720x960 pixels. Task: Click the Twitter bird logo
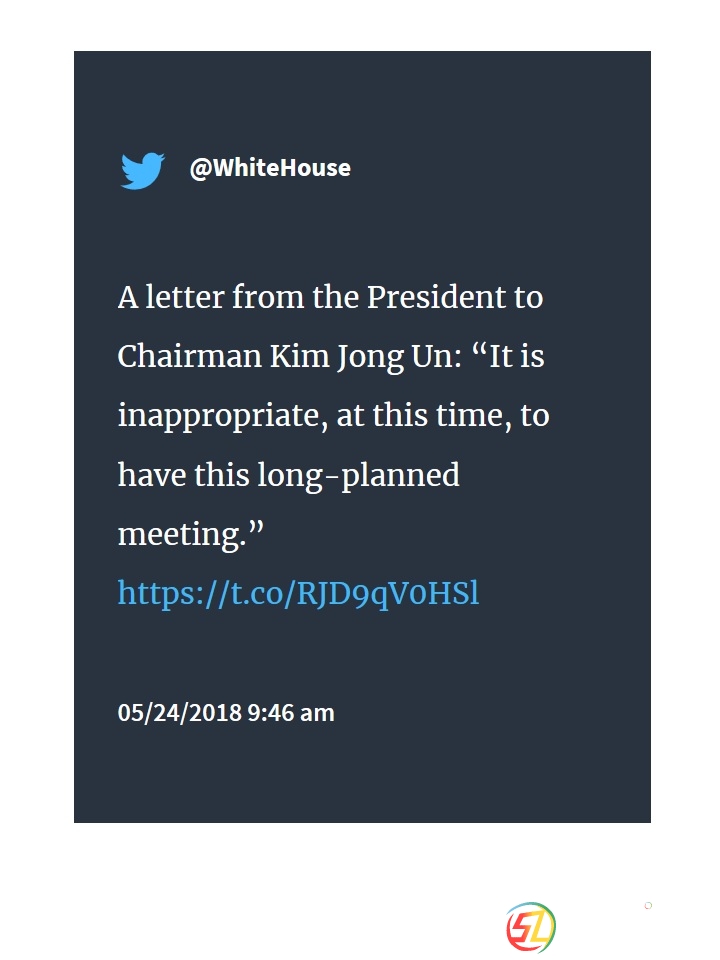142,170
